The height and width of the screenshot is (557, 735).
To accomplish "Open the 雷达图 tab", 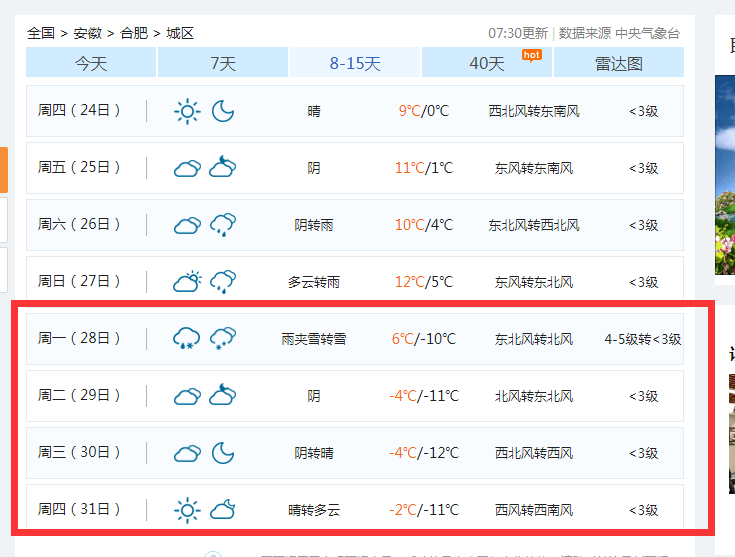I will click(619, 62).
